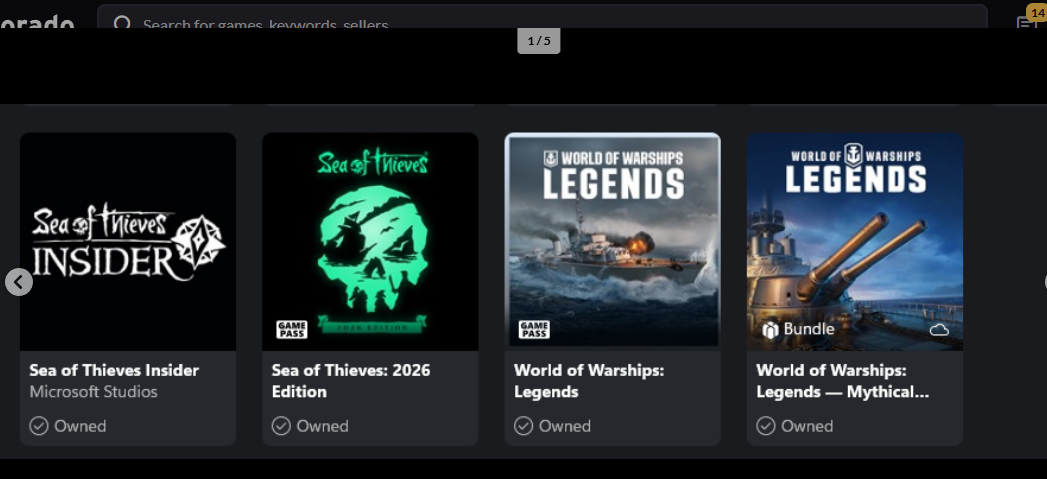The height and width of the screenshot is (479, 1047).
Task: Click Owned checkmark icon under Sea of Thieves 2026
Action: tap(281, 426)
